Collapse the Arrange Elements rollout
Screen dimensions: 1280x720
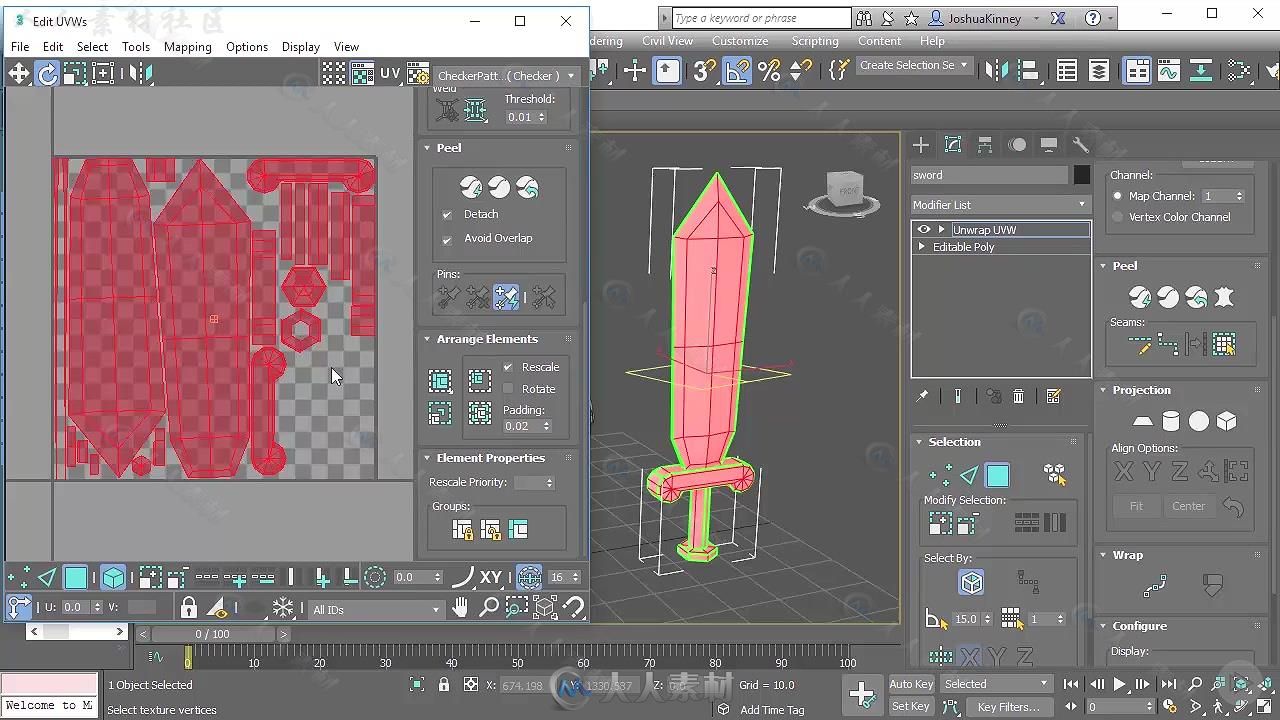(x=428, y=339)
